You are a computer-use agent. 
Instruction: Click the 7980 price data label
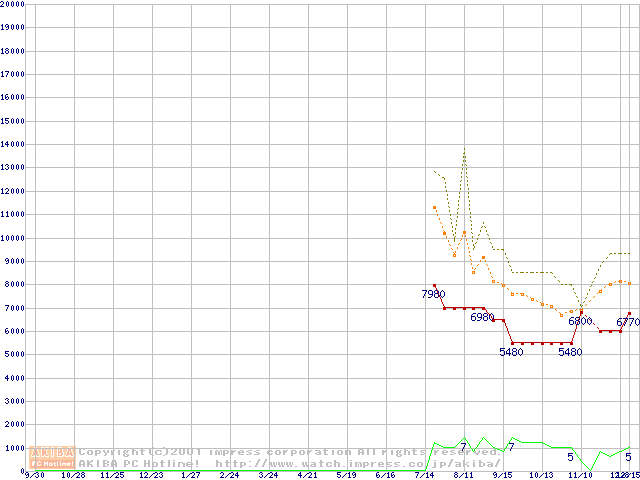coord(433,294)
